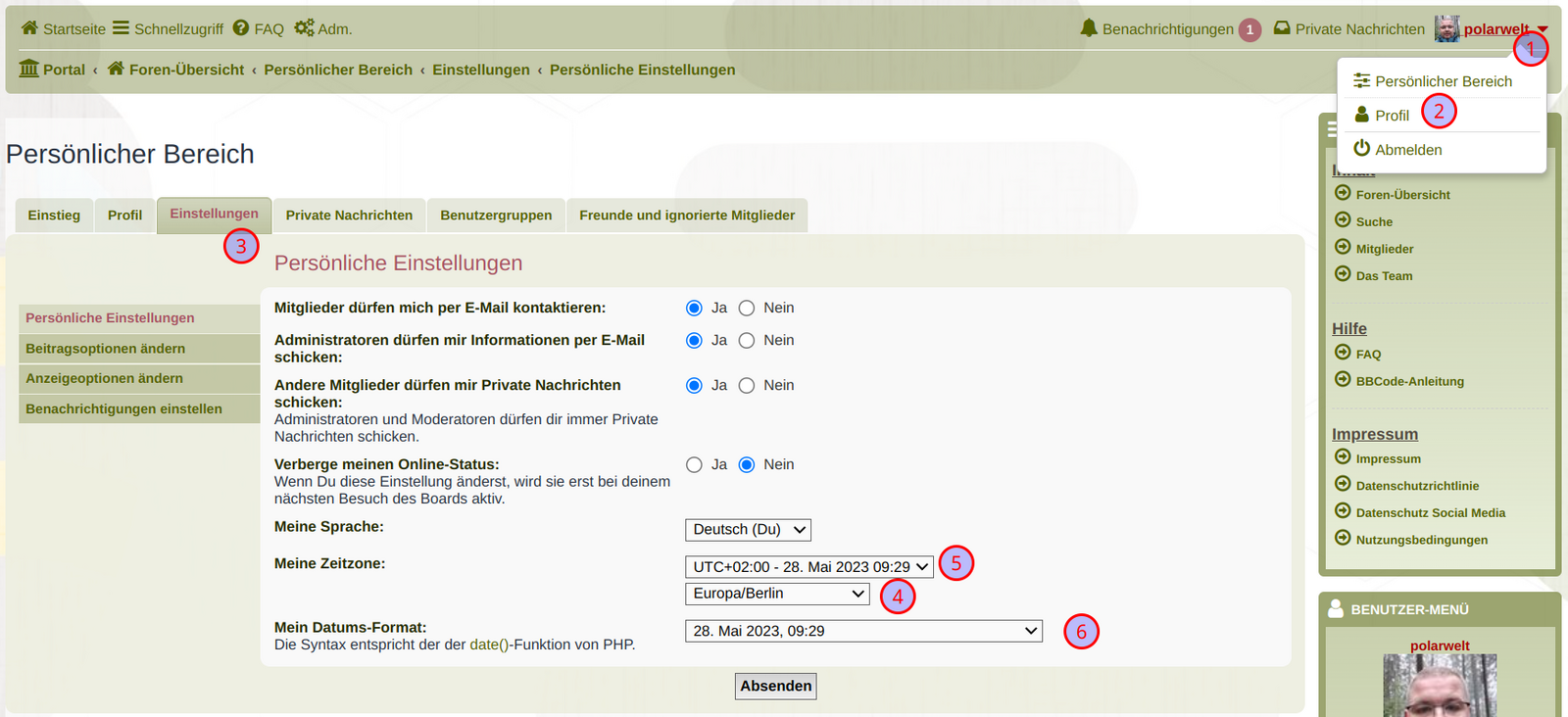Choose Profil from the user dropdown menu
1568x717 pixels.
click(1391, 116)
